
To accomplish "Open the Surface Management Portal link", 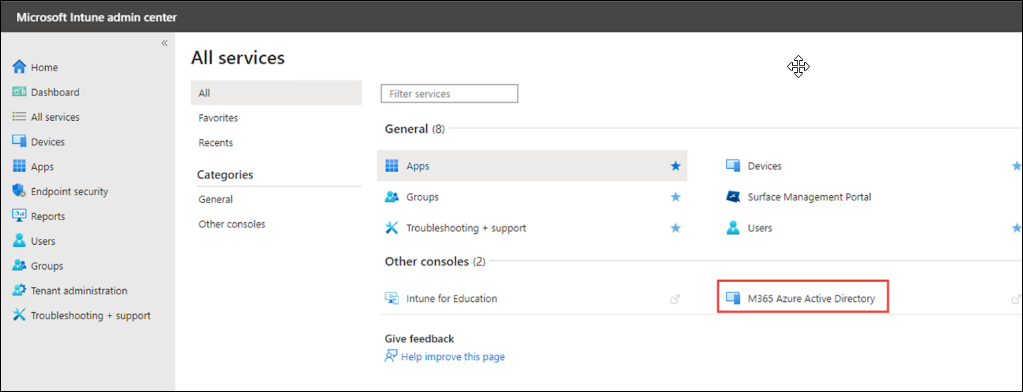I will [809, 197].
